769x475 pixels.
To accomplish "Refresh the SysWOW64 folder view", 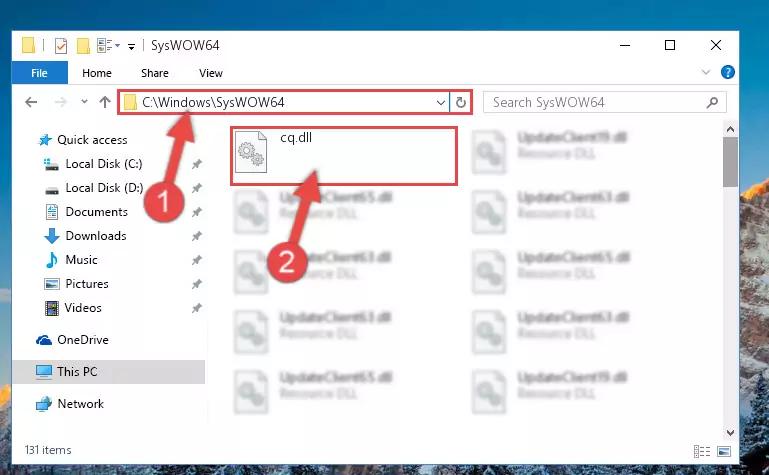I will click(x=461, y=102).
